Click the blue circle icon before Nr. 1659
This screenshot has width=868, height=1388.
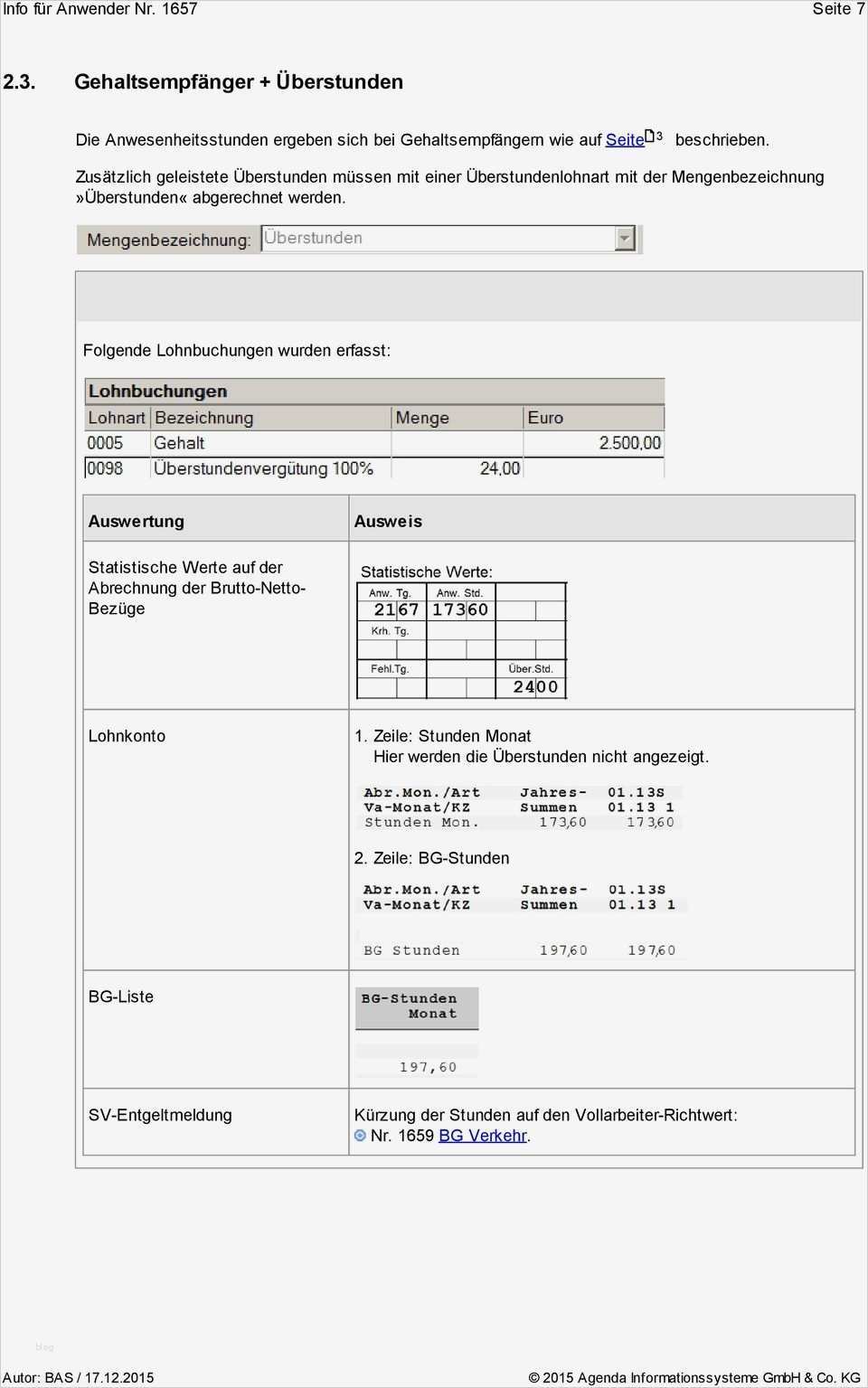pyautogui.click(x=362, y=1136)
